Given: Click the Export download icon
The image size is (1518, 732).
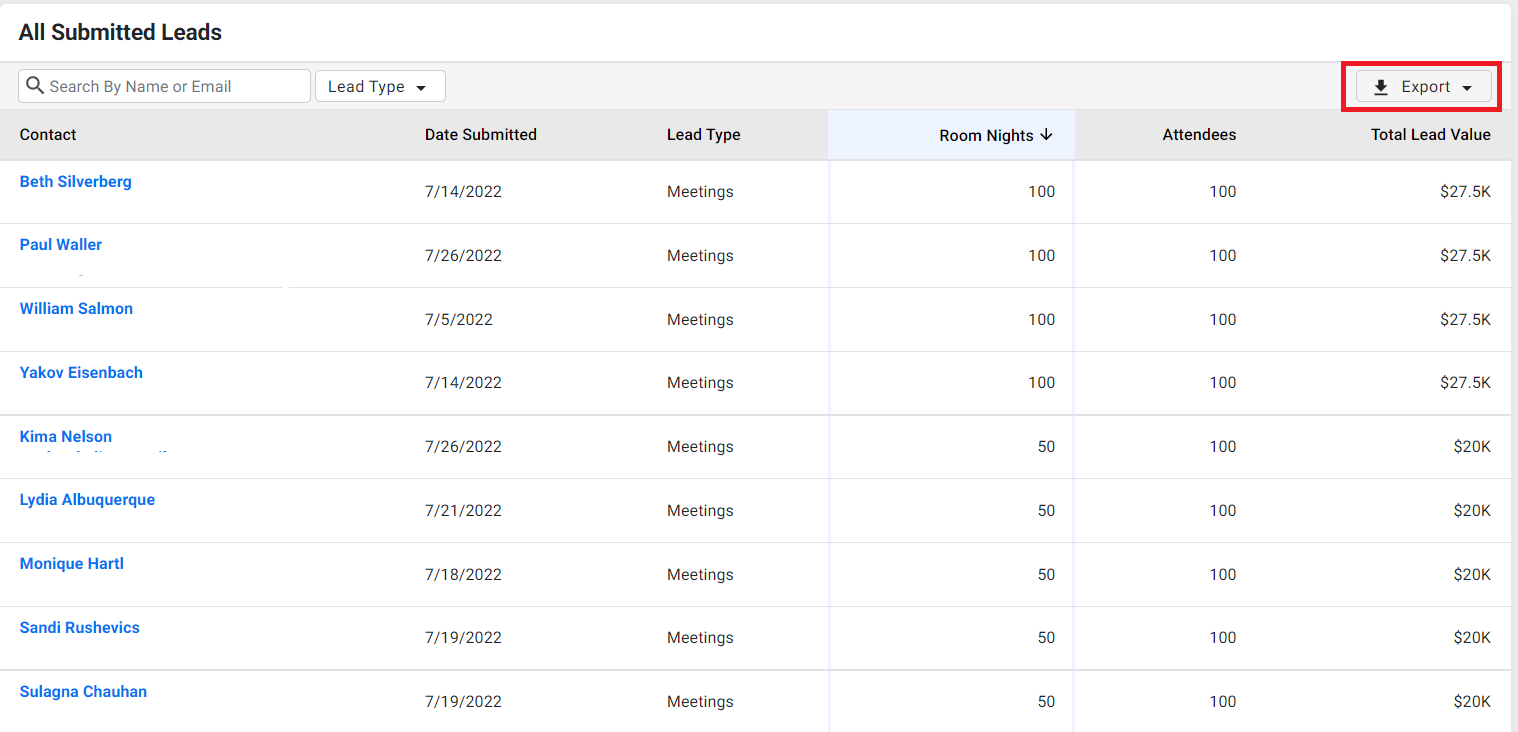Looking at the screenshot, I should pyautogui.click(x=1381, y=87).
